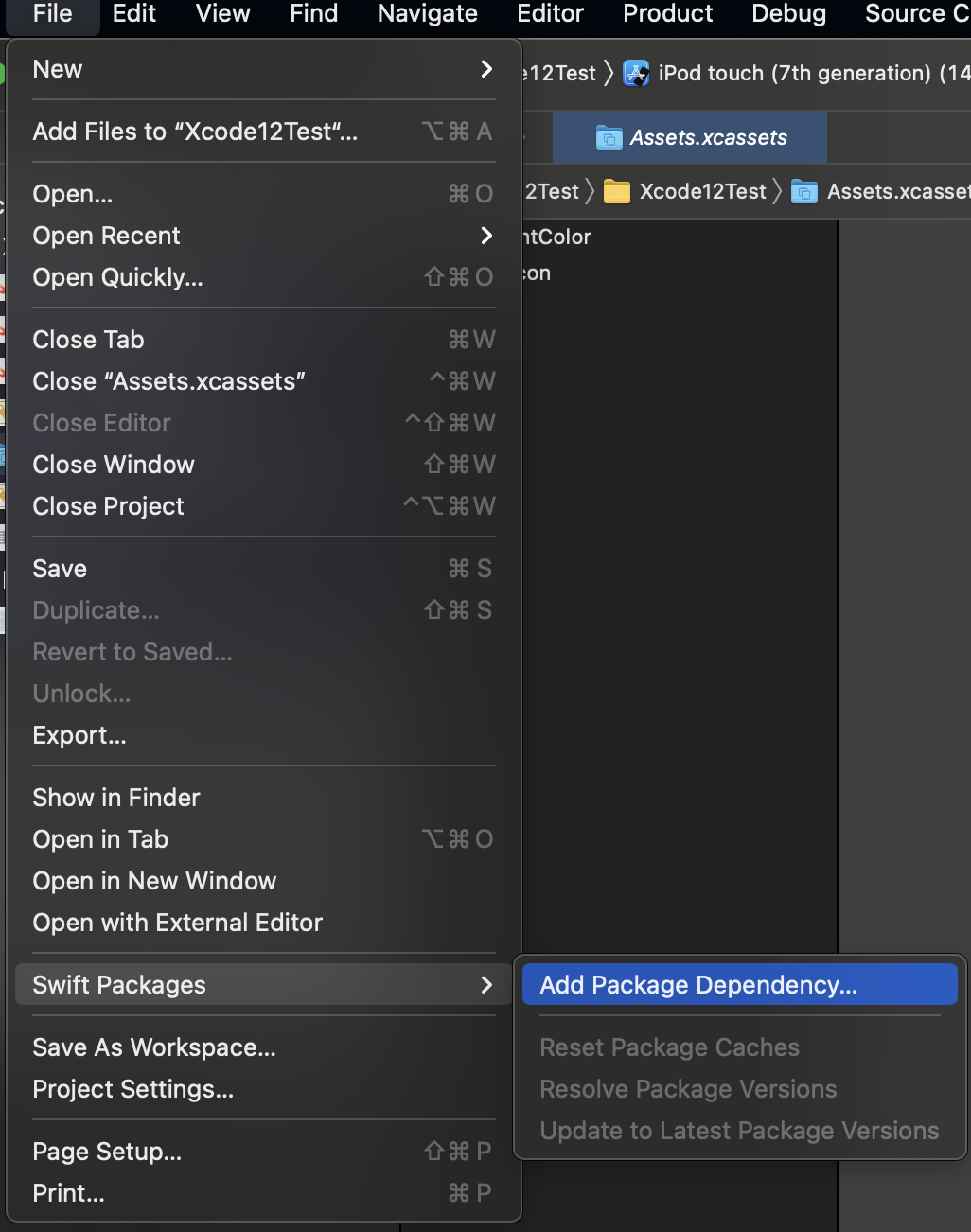Choose Add Files to "Xcode12Test"…

(x=264, y=132)
